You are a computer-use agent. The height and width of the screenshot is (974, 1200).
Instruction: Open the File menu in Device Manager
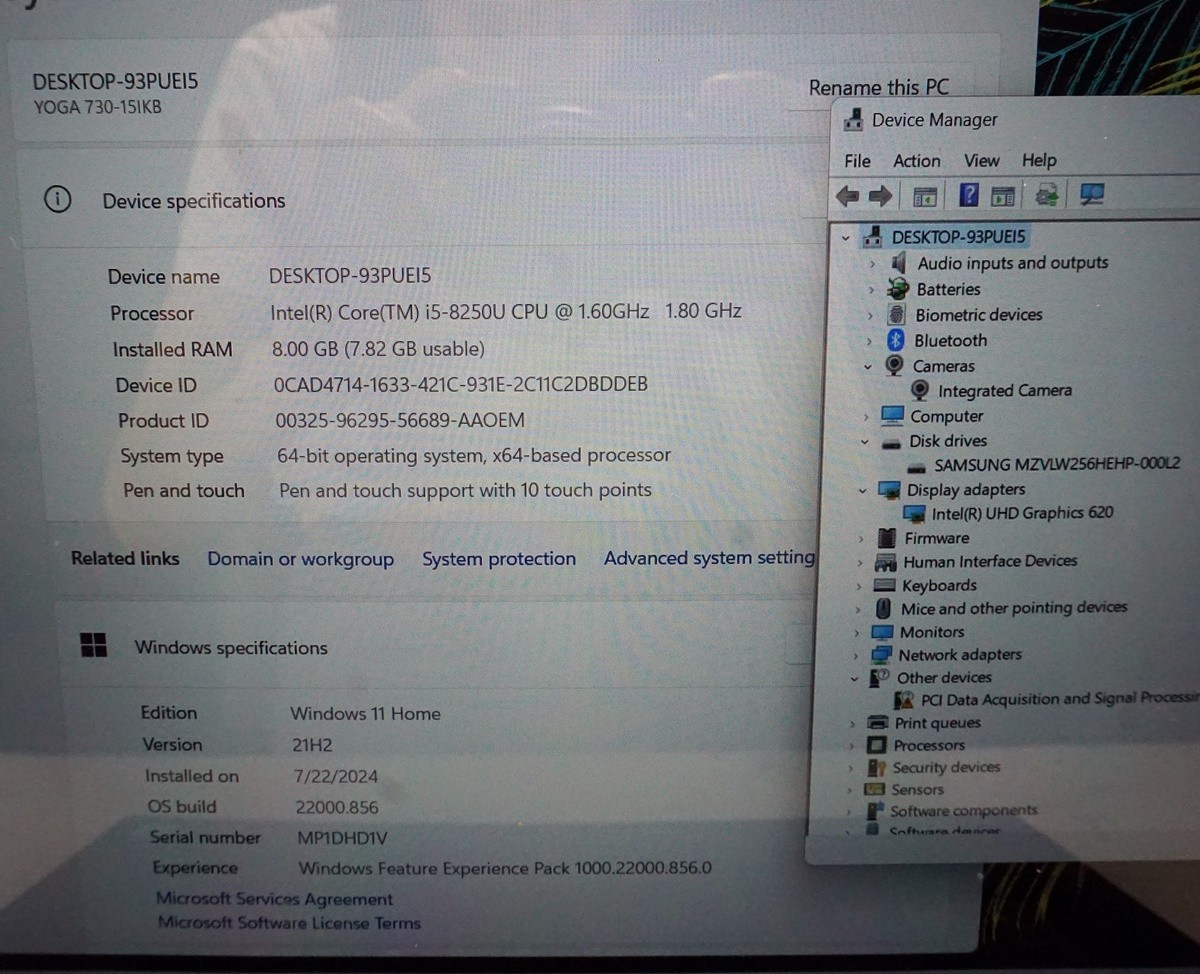tap(857, 161)
